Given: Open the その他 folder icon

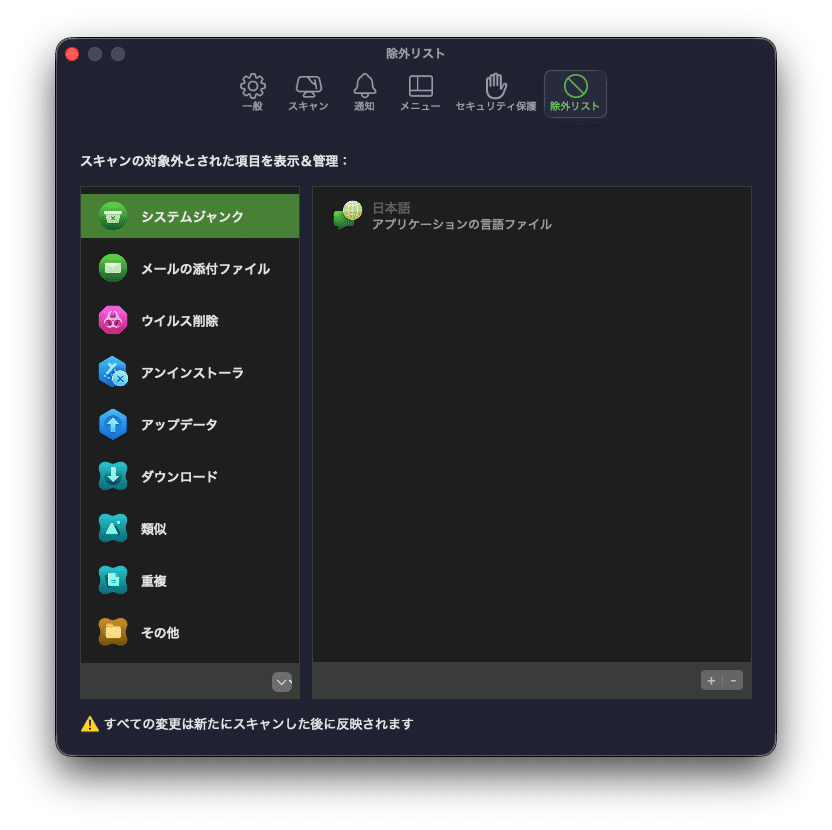Looking at the screenshot, I should click(x=113, y=632).
